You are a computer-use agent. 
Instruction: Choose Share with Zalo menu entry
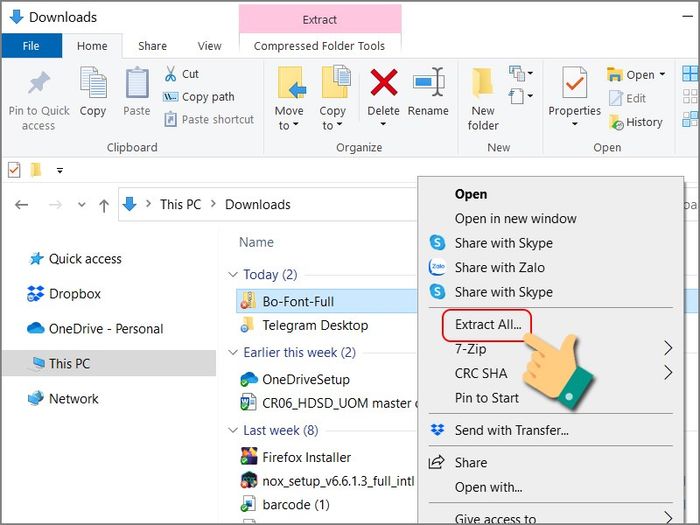tap(500, 267)
